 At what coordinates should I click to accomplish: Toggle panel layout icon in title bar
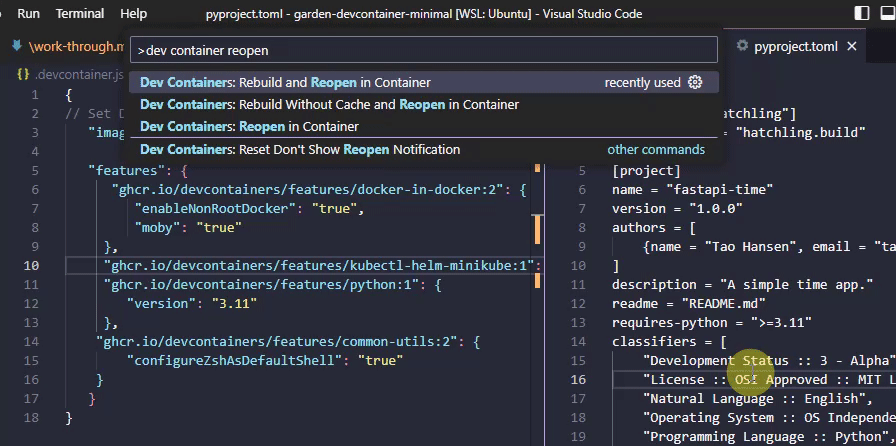pyautogui.click(x=889, y=13)
